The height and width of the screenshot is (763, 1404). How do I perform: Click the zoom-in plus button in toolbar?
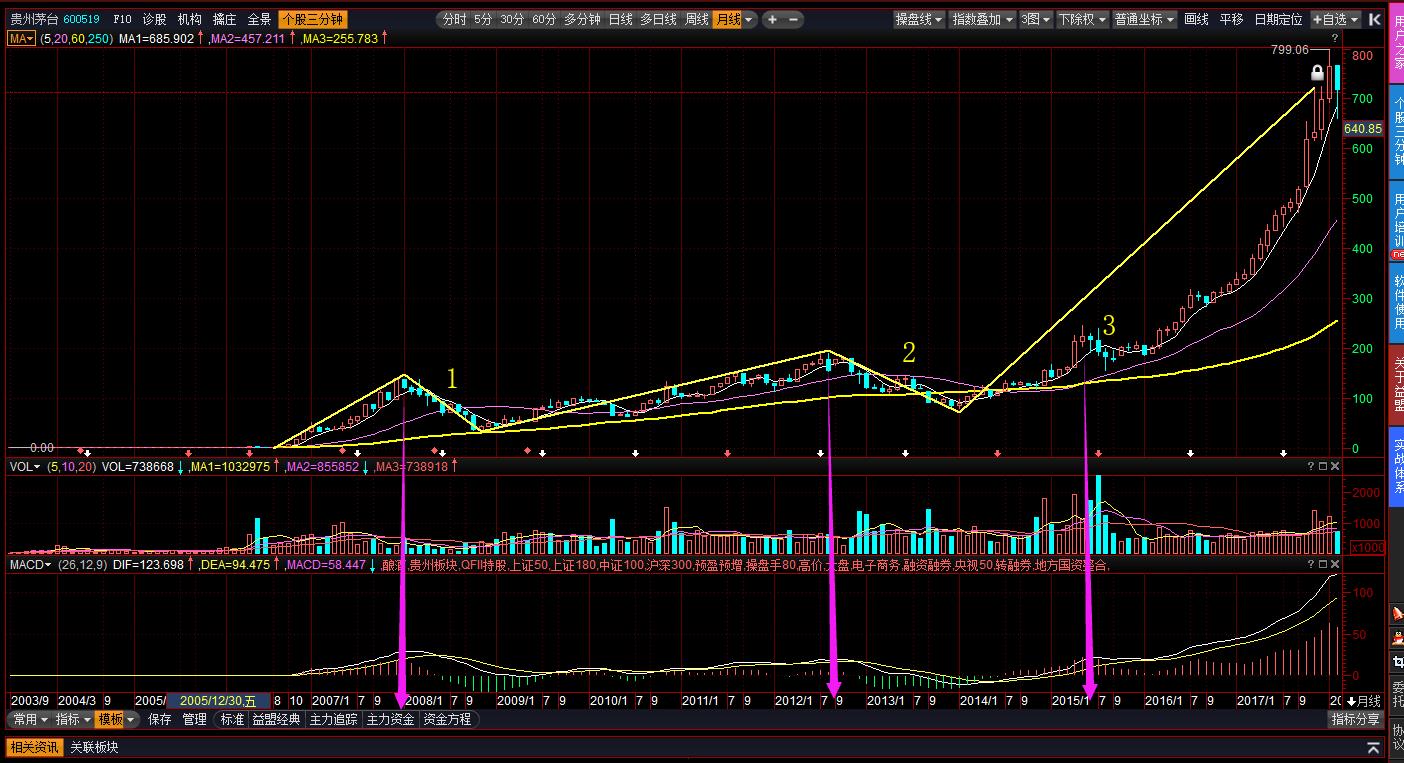772,19
